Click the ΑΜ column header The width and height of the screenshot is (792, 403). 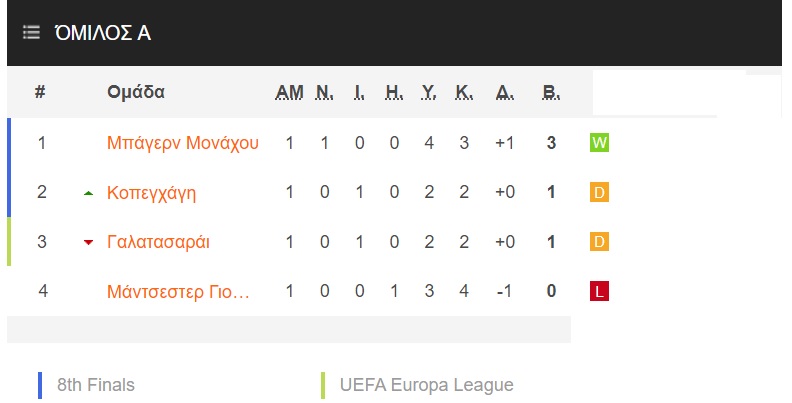tap(289, 92)
